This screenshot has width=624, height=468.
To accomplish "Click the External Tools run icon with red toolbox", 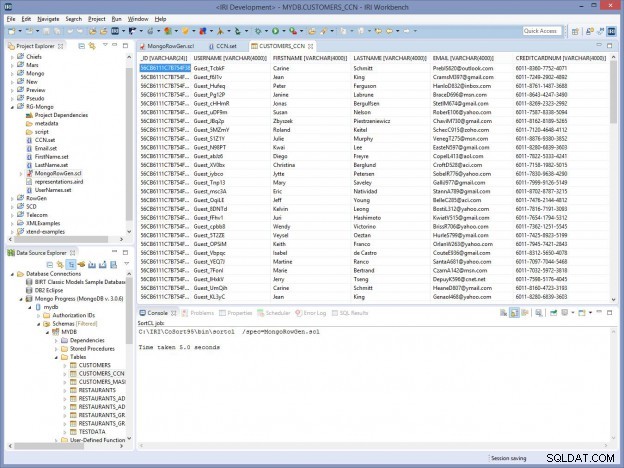I will [292, 31].
